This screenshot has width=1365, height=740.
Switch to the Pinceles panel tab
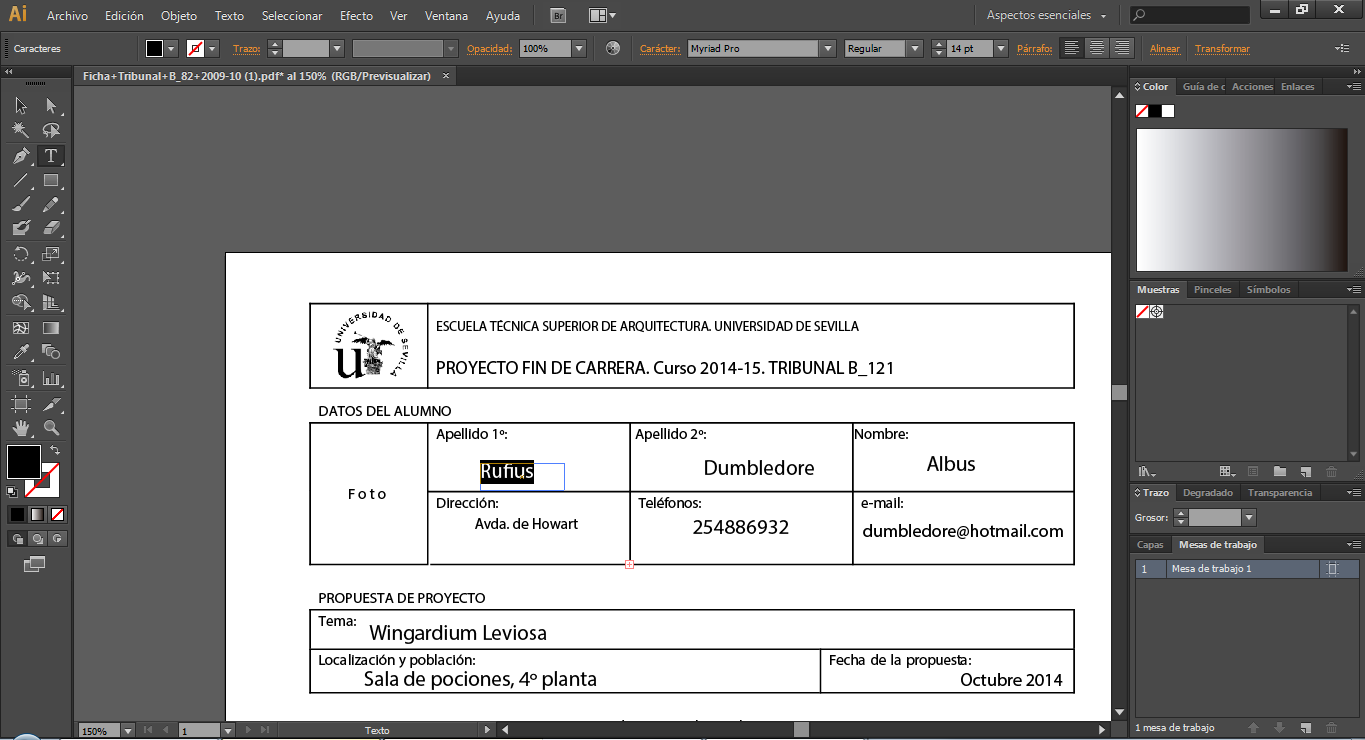tap(1212, 289)
